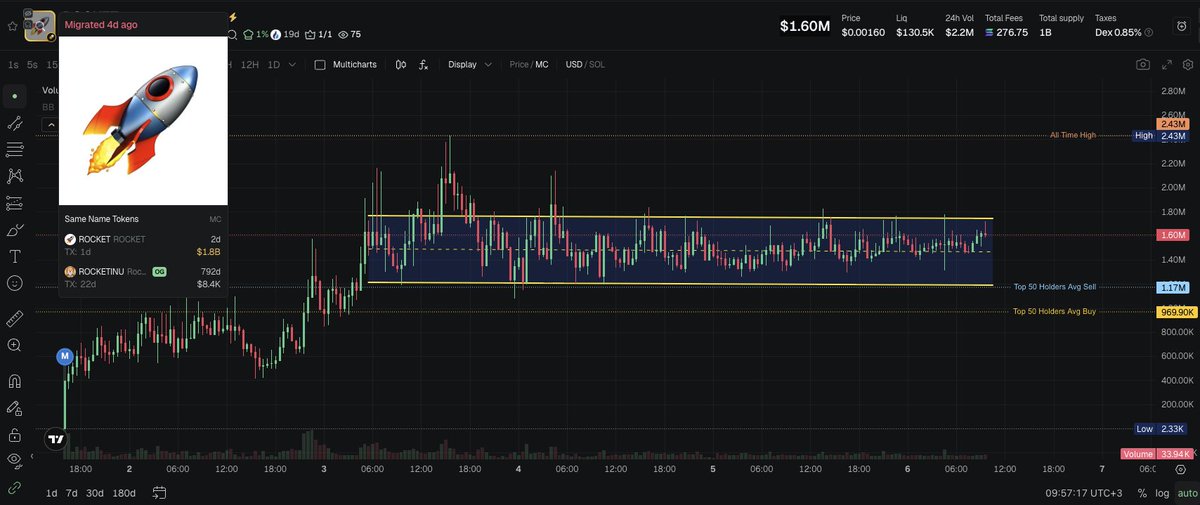Open the Fibonacci retracement tool

(x=14, y=150)
